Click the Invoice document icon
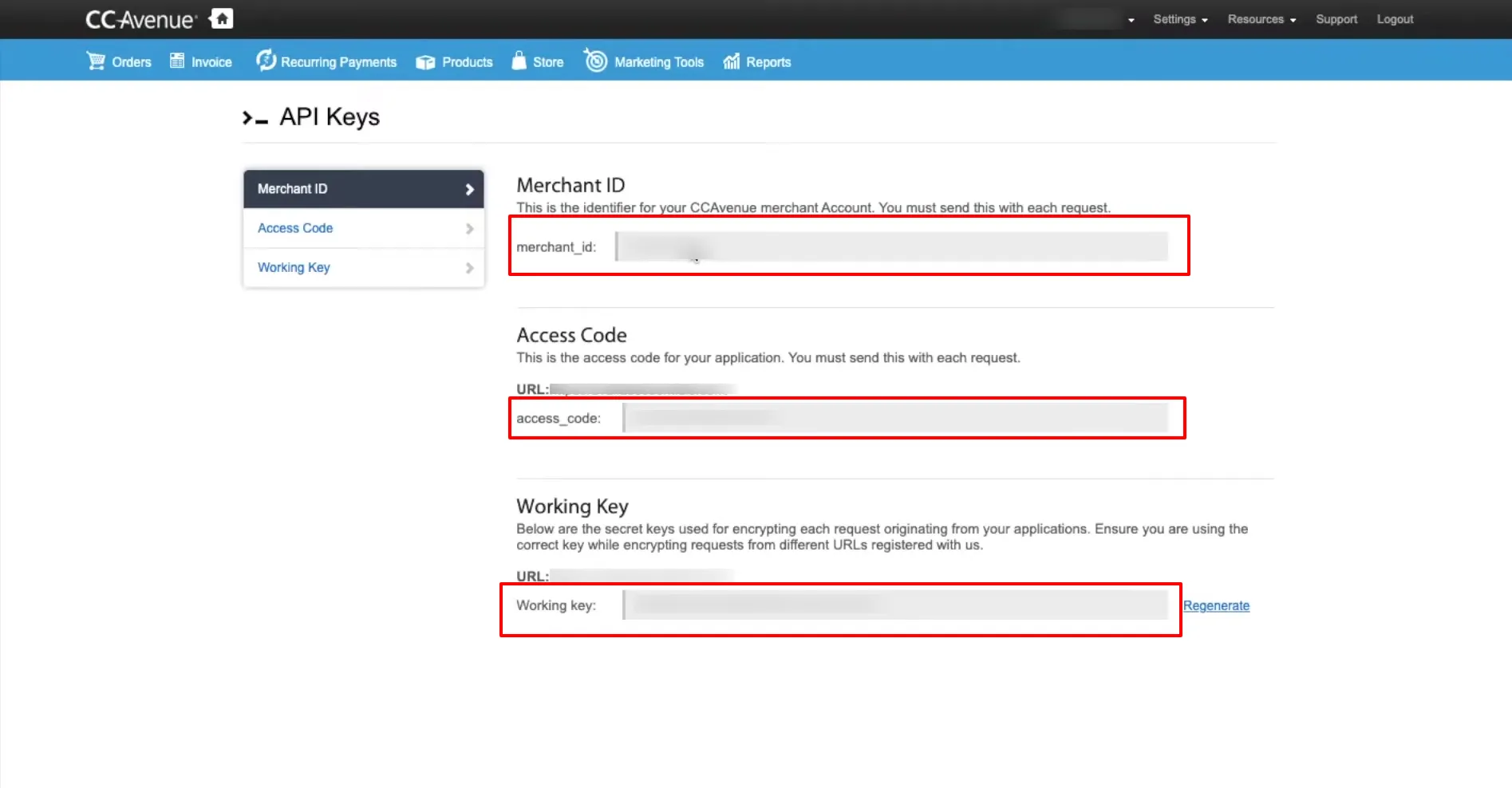 (x=177, y=61)
